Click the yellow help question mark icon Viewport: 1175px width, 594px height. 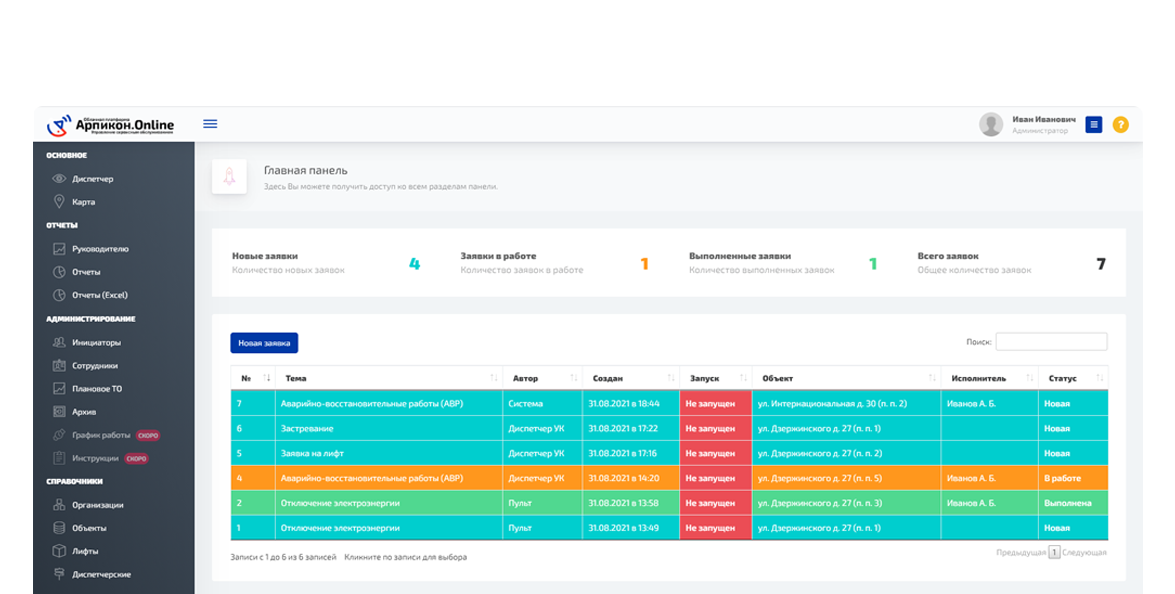(x=1120, y=125)
